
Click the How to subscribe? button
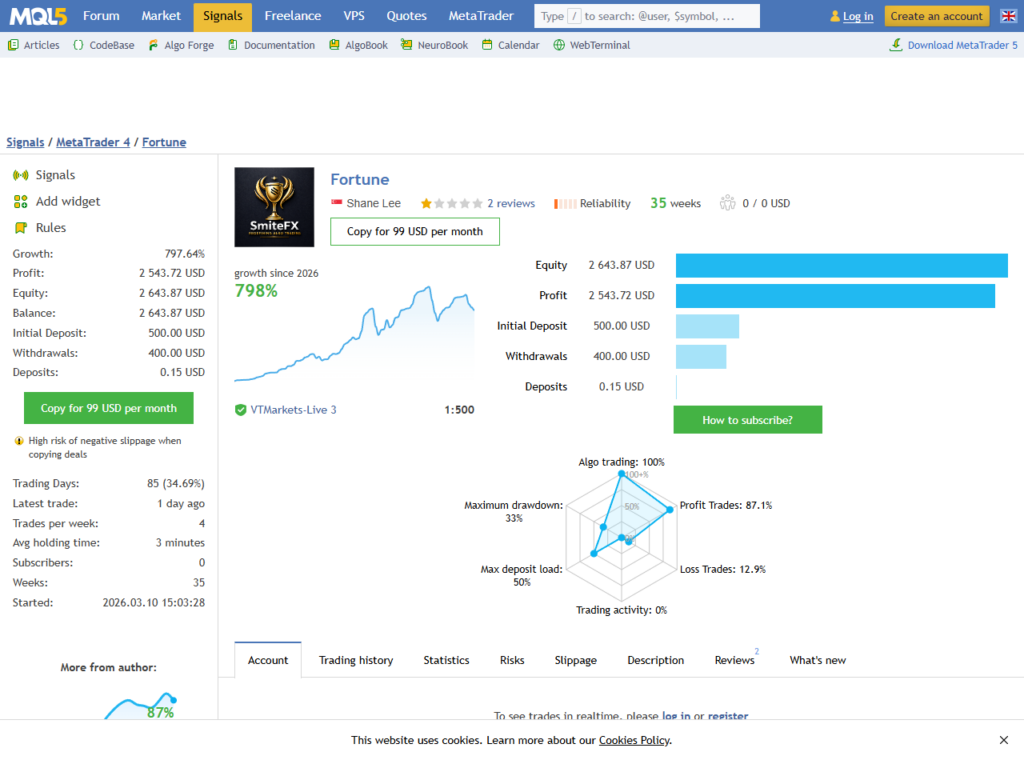[x=748, y=420]
